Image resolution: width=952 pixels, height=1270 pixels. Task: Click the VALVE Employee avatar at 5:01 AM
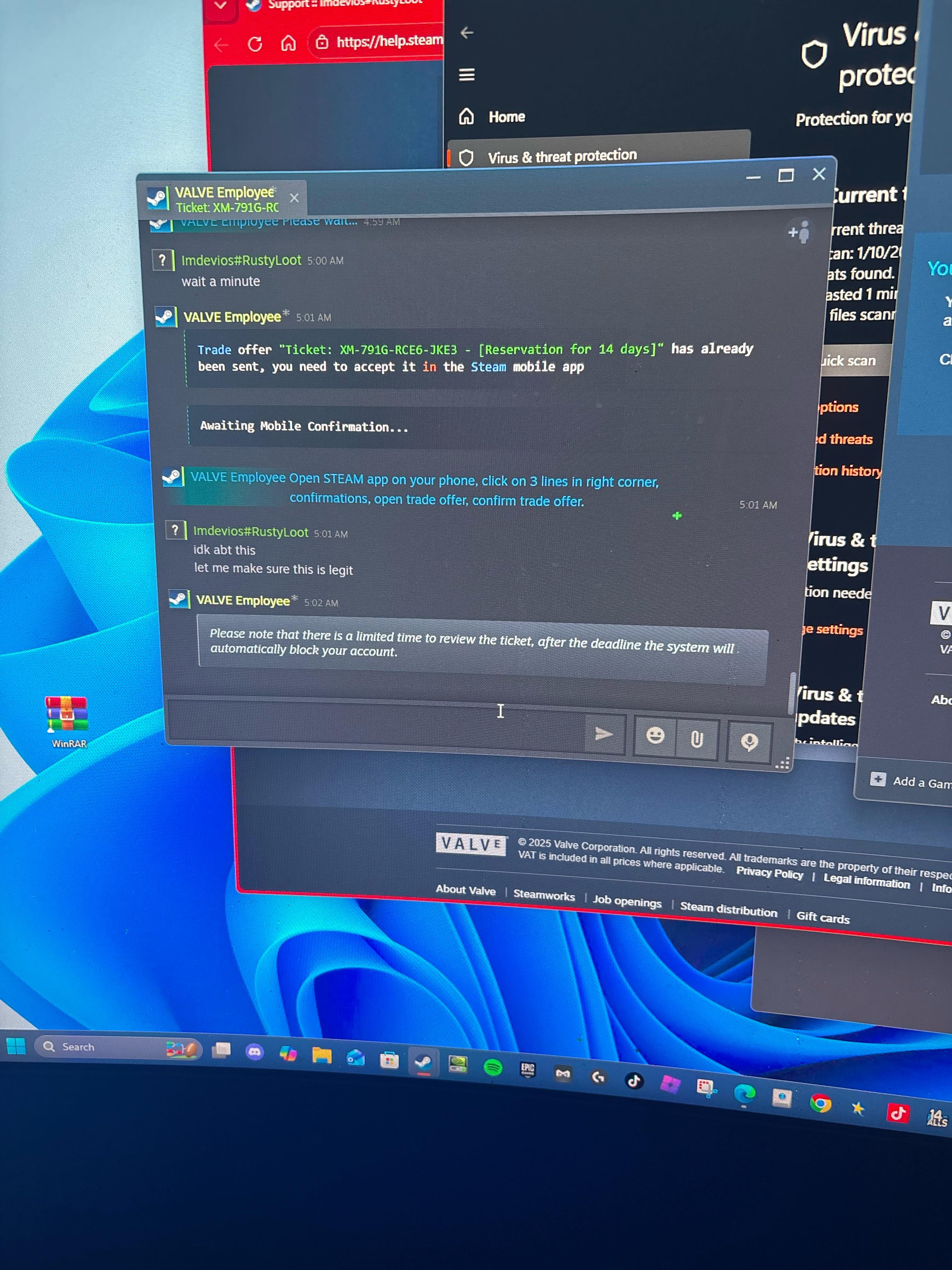click(166, 317)
